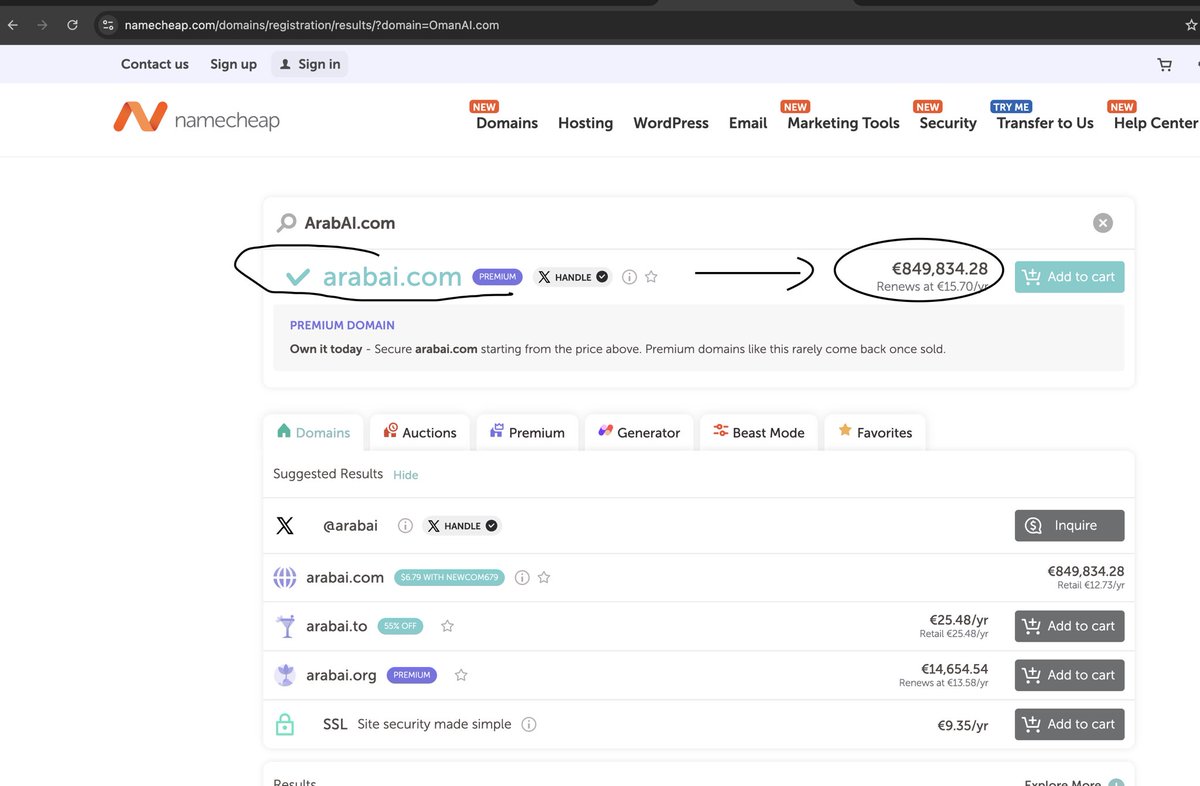Add SSL to cart
This screenshot has height=786, width=1200.
point(1069,724)
